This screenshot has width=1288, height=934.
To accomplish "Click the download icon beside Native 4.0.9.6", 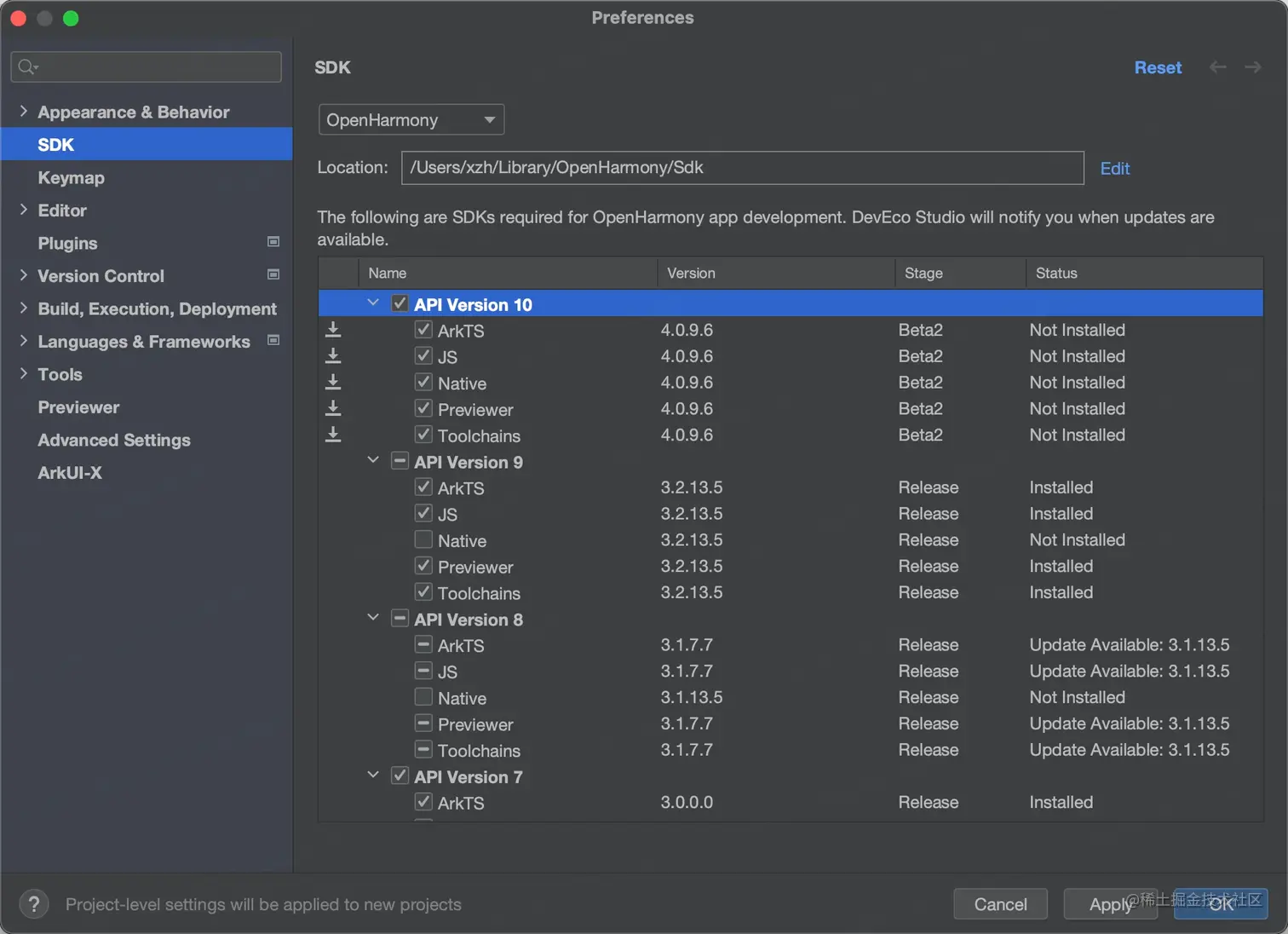I will coord(333,383).
